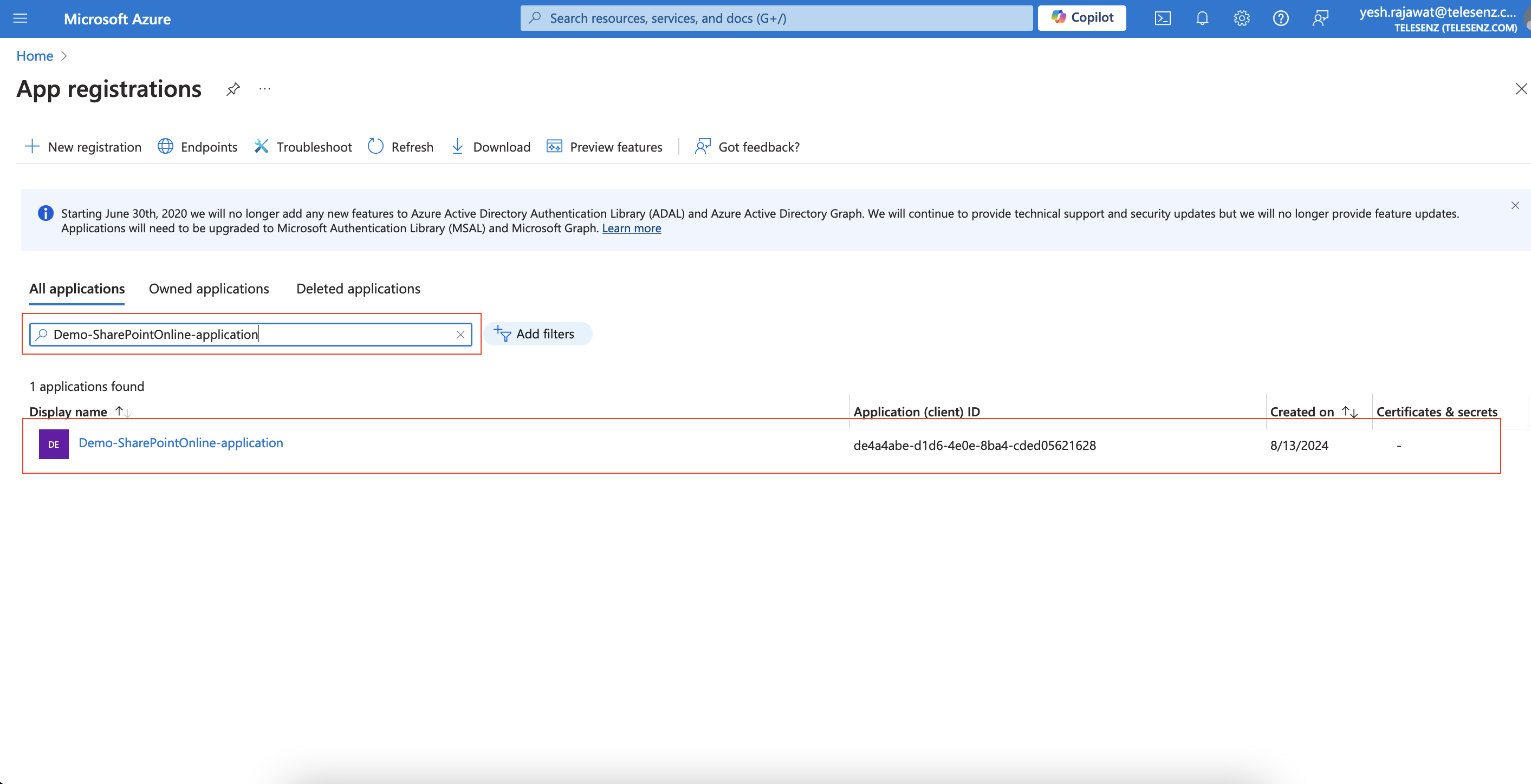
Task: Follow the Learn more link in banner
Action: pos(631,228)
